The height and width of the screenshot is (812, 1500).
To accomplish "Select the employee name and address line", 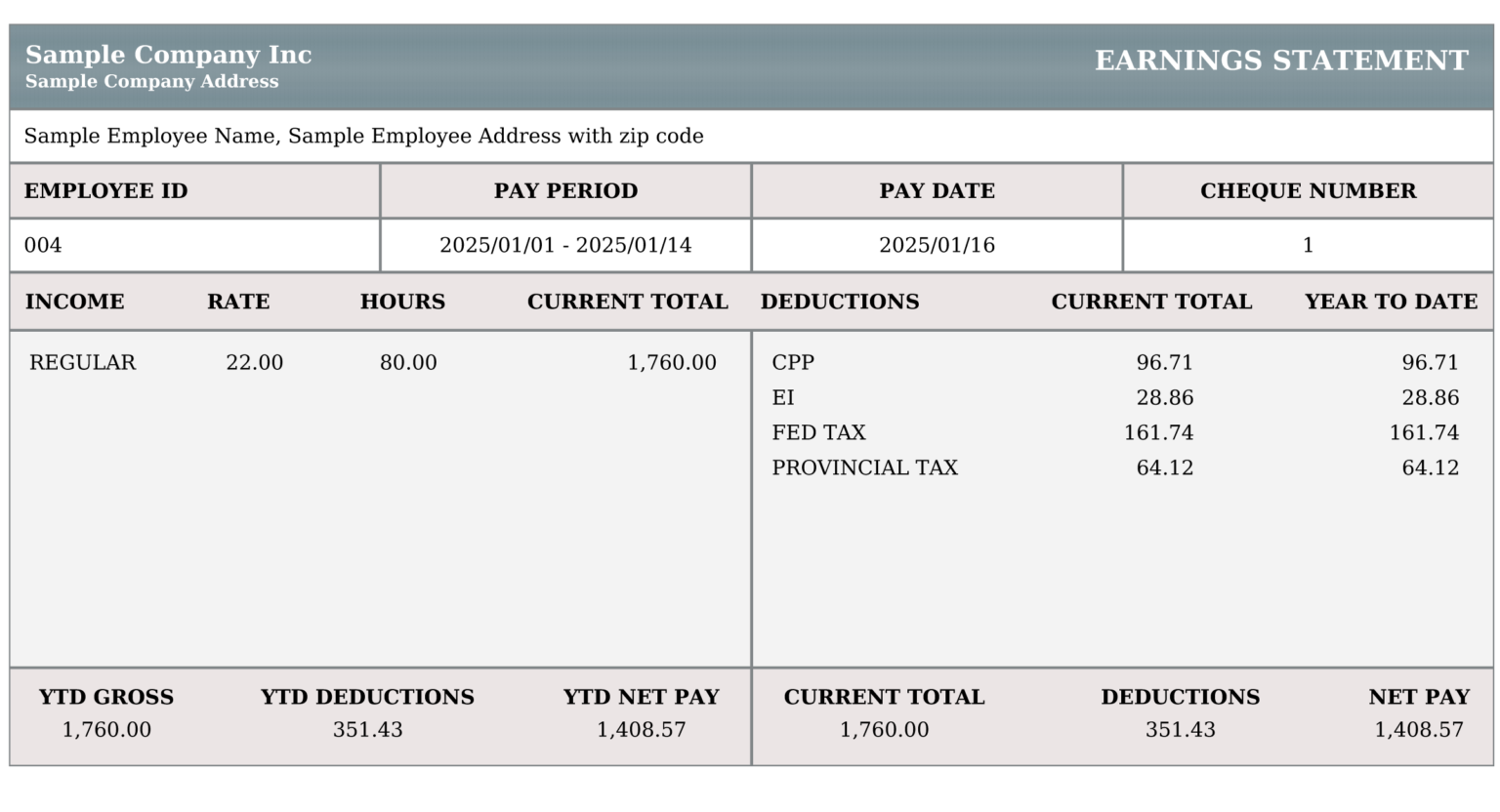I will [x=361, y=137].
